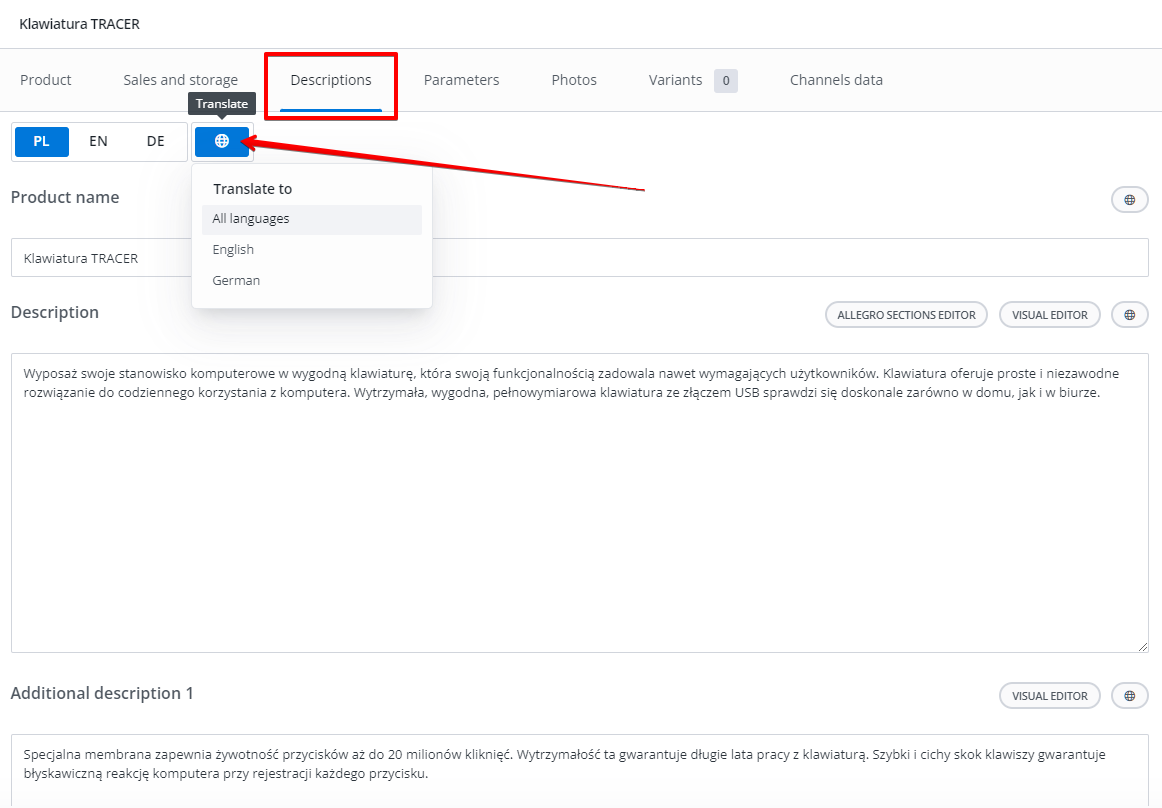Image resolution: width=1162 pixels, height=808 pixels.
Task: Click the Description textarea resize handle
Action: coord(1142,646)
